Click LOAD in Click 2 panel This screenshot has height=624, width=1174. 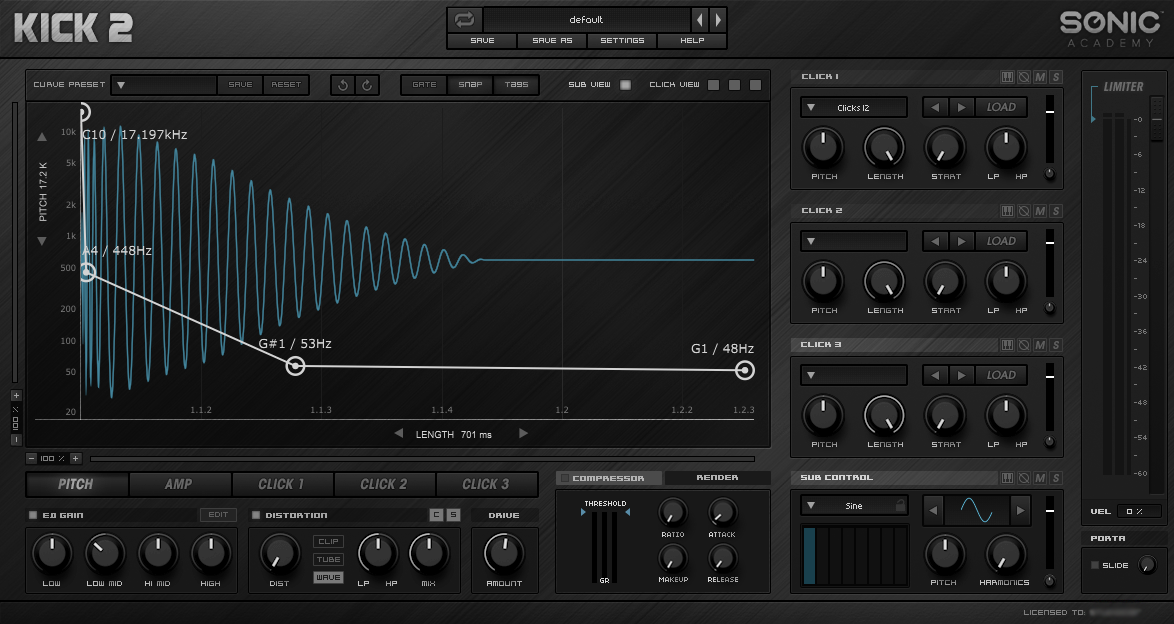click(1000, 241)
